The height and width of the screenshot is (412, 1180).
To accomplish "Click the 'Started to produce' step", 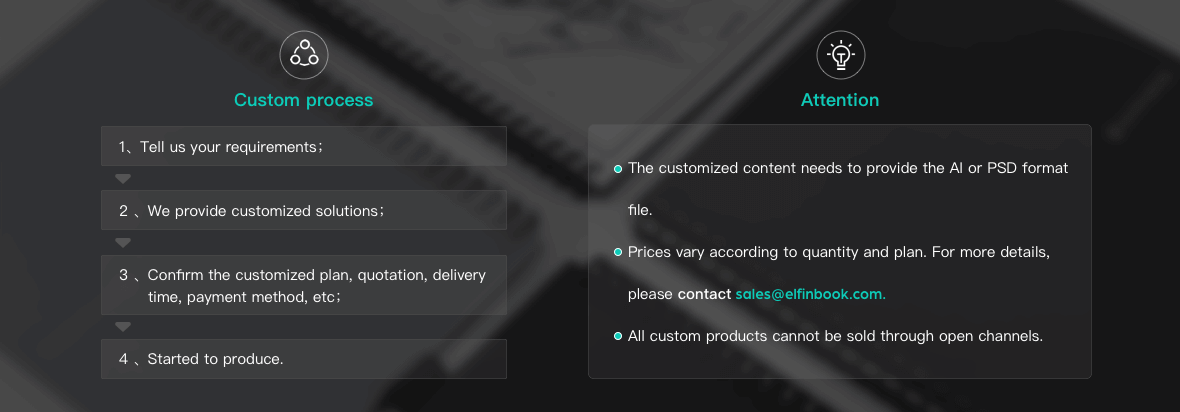I will 303,359.
